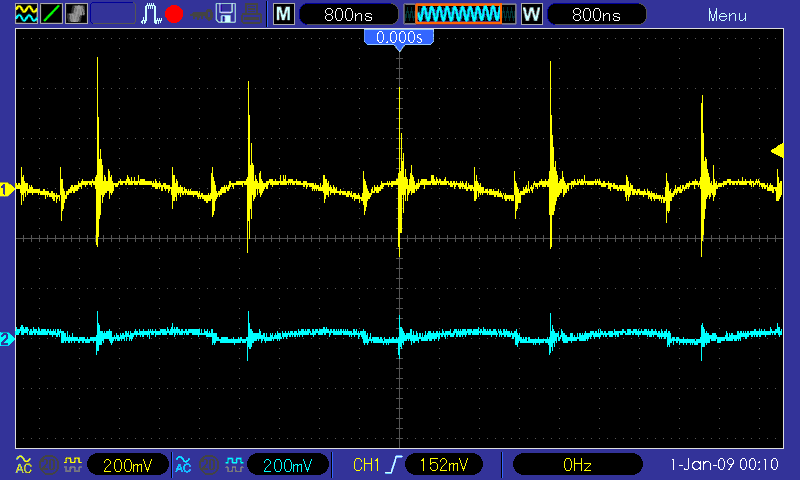This screenshot has height=480, width=800.
Task: Click the CH1 digital filter icon
Action: [x=73, y=464]
